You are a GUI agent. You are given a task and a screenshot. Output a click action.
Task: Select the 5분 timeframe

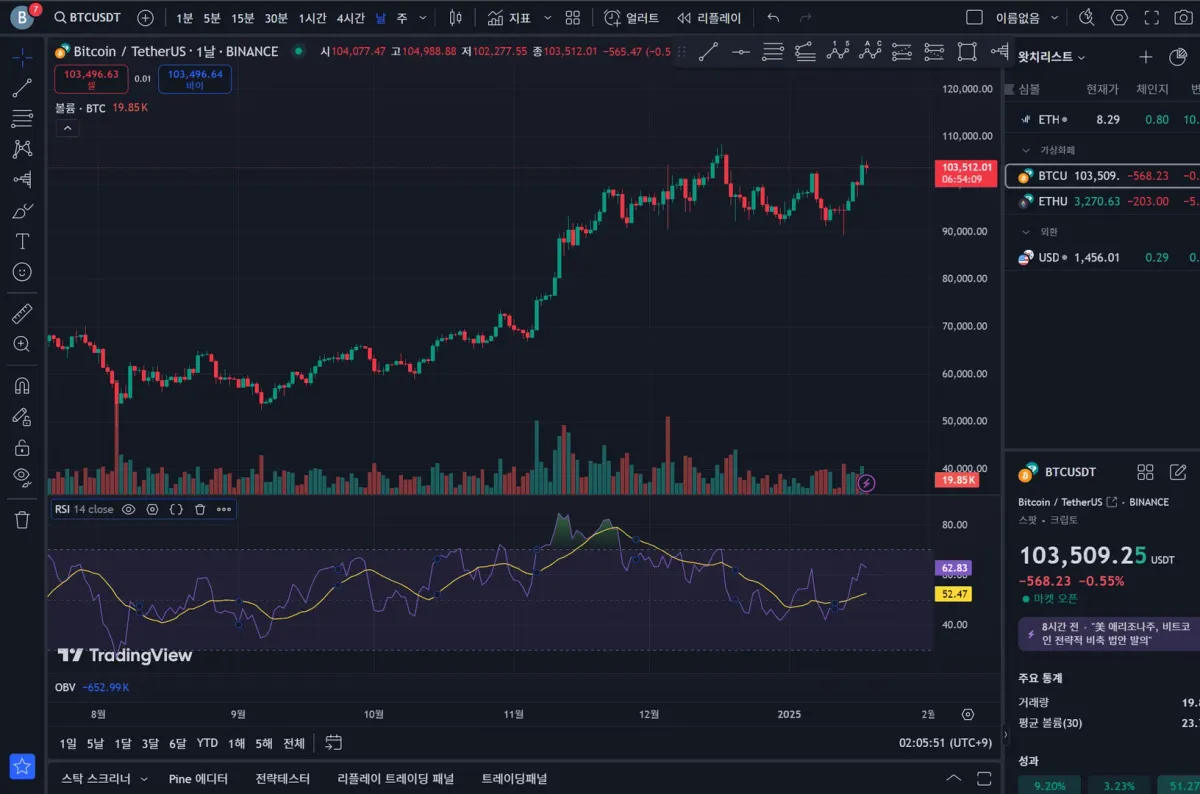212,18
